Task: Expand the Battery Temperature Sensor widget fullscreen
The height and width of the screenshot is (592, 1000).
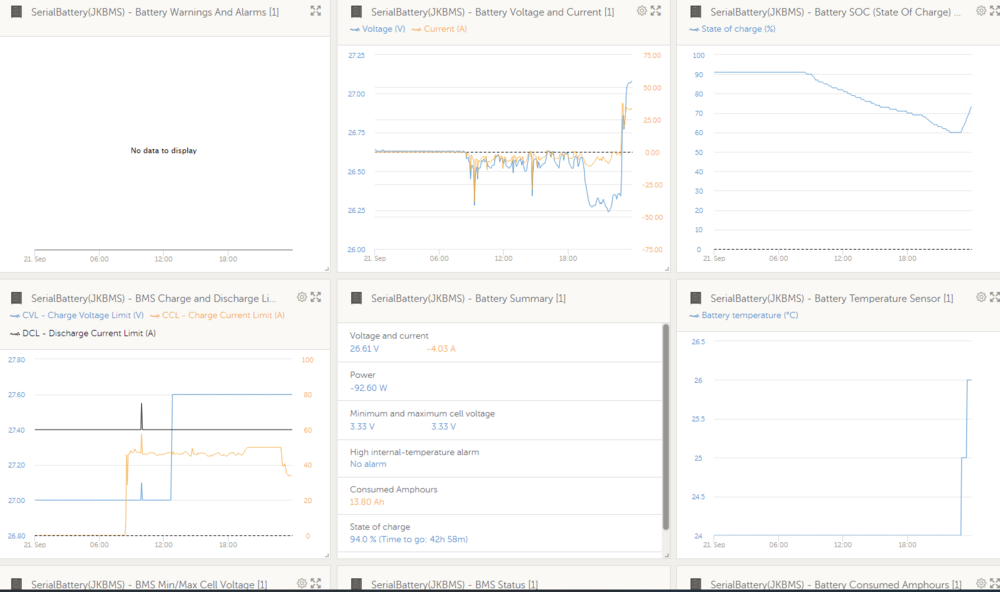Action: (995, 297)
